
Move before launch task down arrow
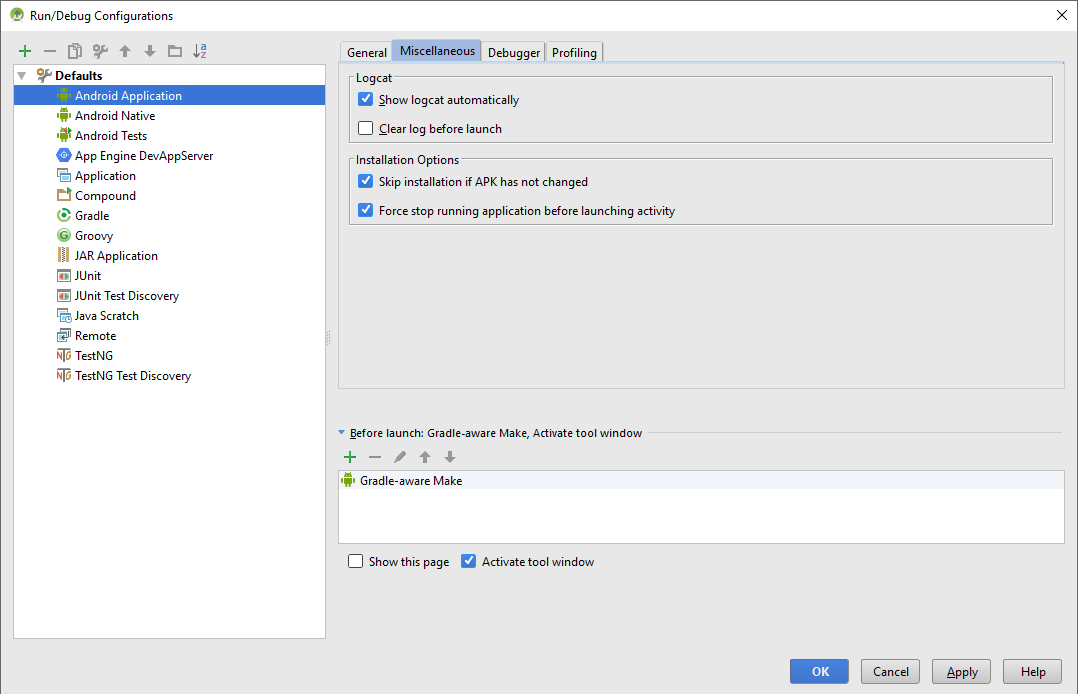click(450, 457)
